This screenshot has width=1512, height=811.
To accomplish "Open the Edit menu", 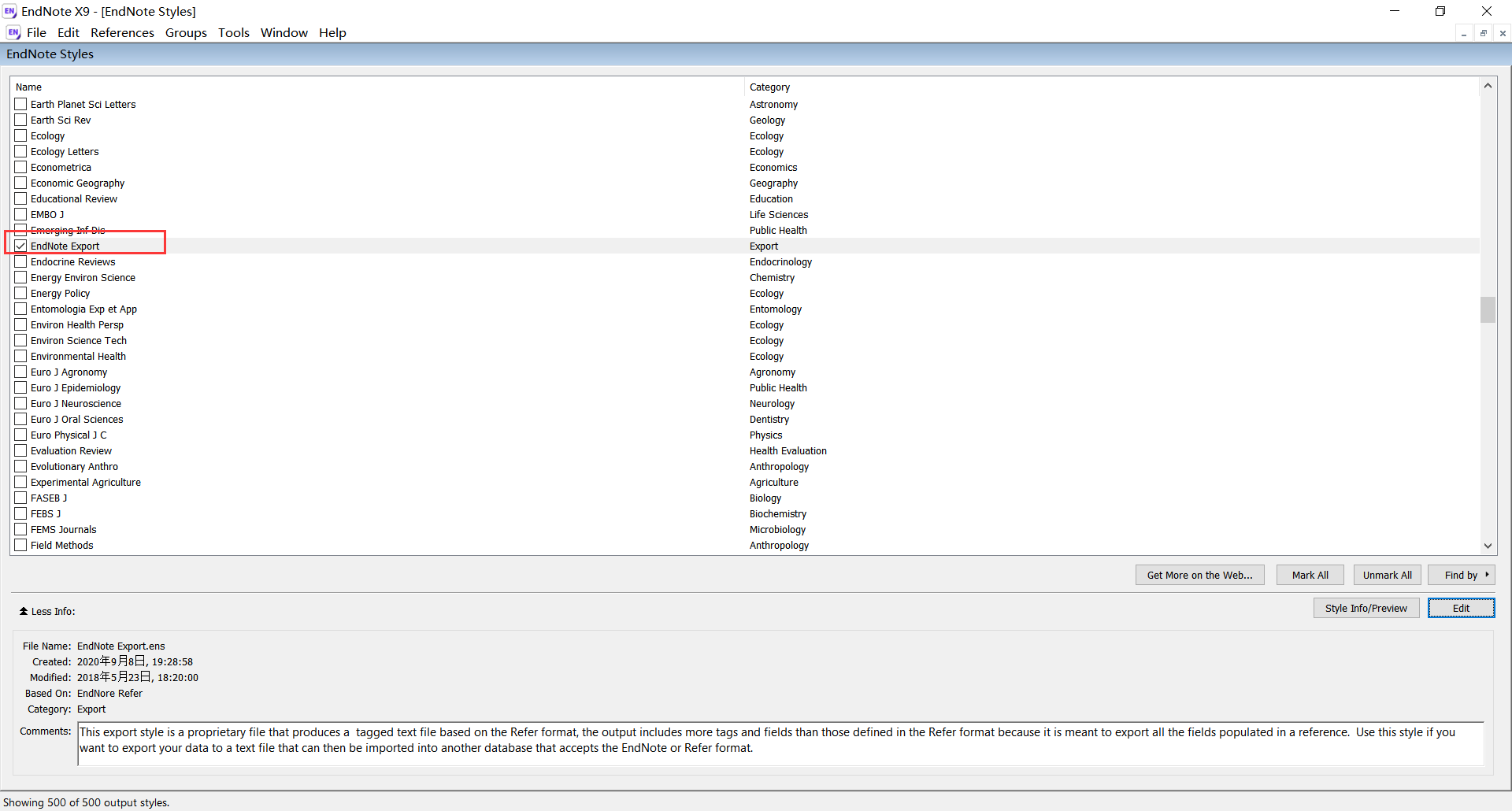I will pos(69,32).
